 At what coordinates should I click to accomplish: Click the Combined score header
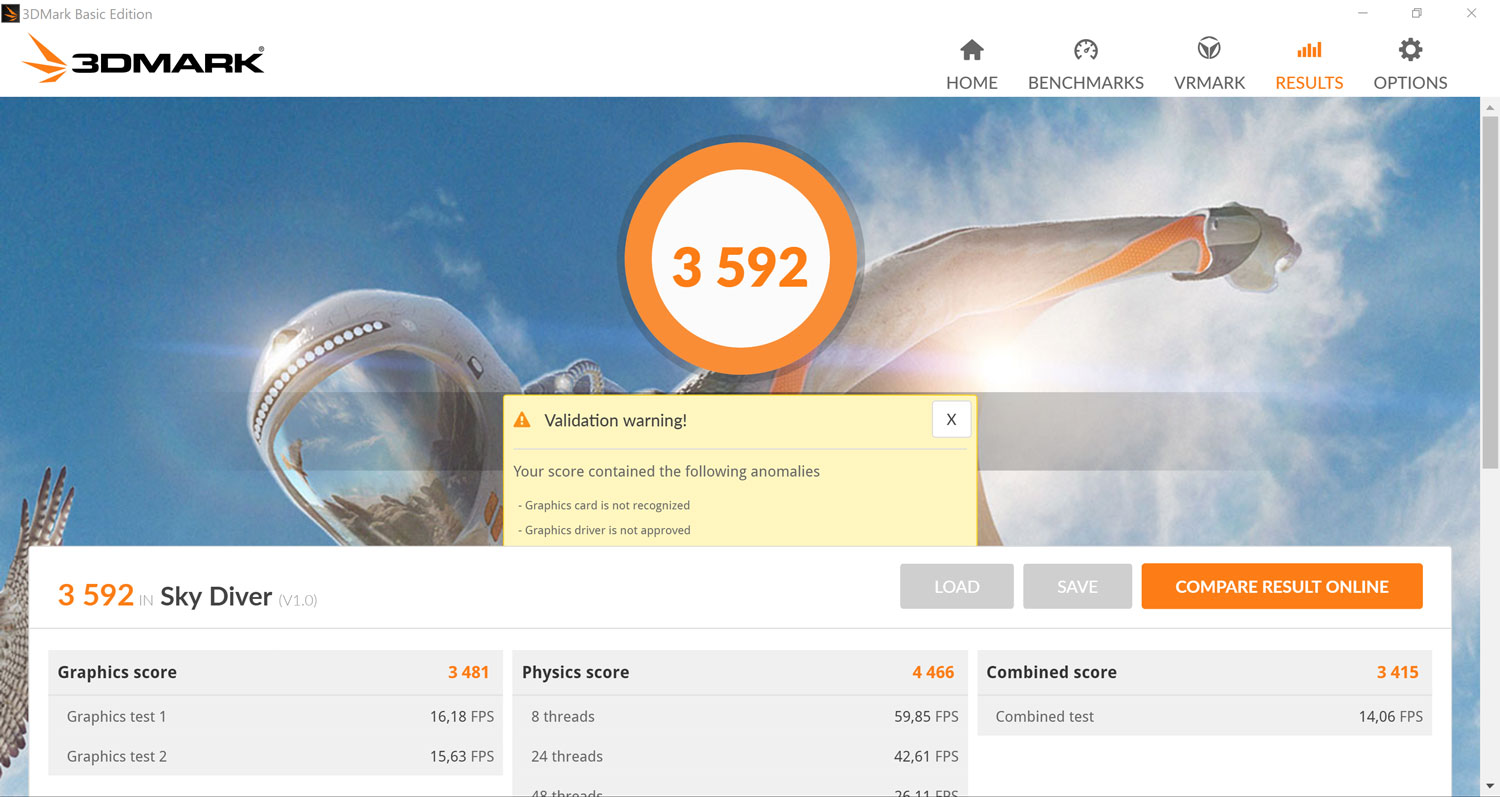click(x=1204, y=672)
